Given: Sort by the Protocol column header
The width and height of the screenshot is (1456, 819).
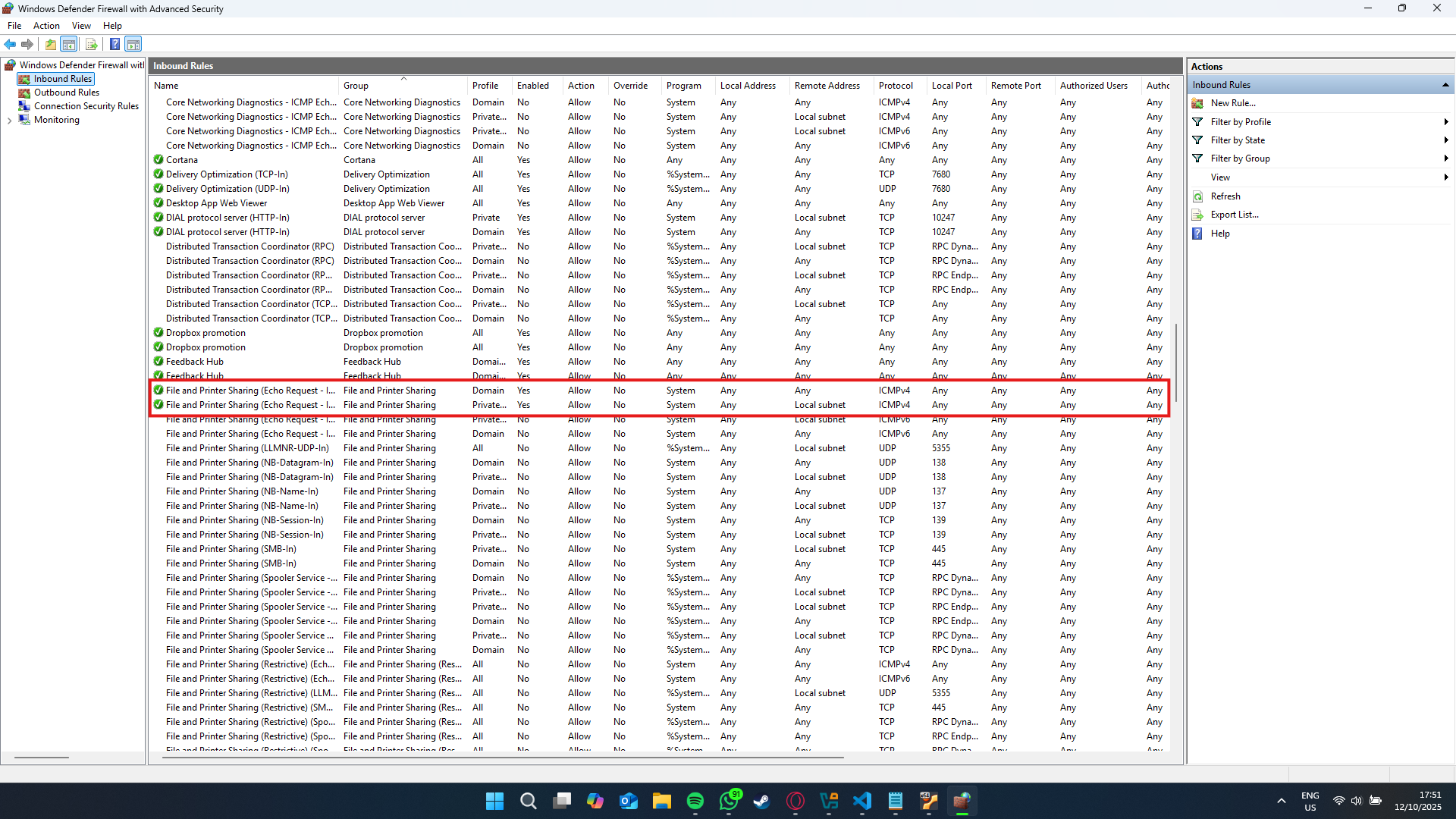Looking at the screenshot, I should click(x=900, y=86).
